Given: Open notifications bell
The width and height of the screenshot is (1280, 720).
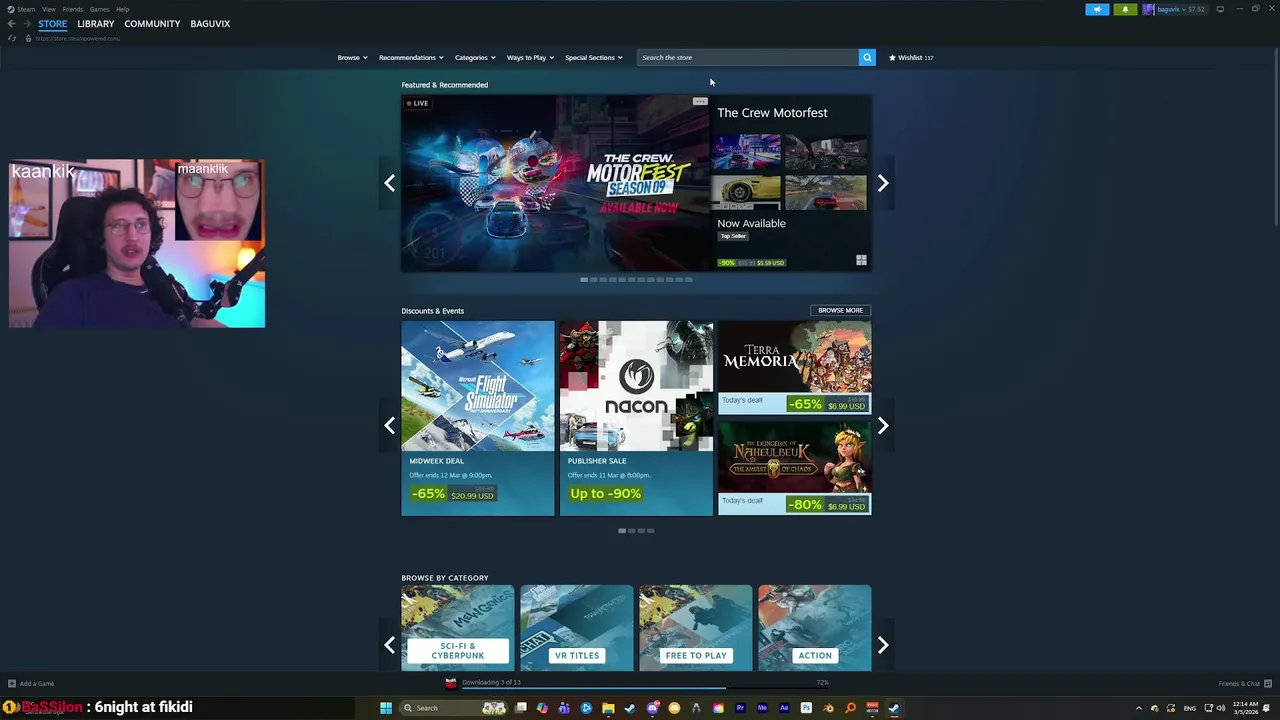Looking at the screenshot, I should click(1125, 9).
